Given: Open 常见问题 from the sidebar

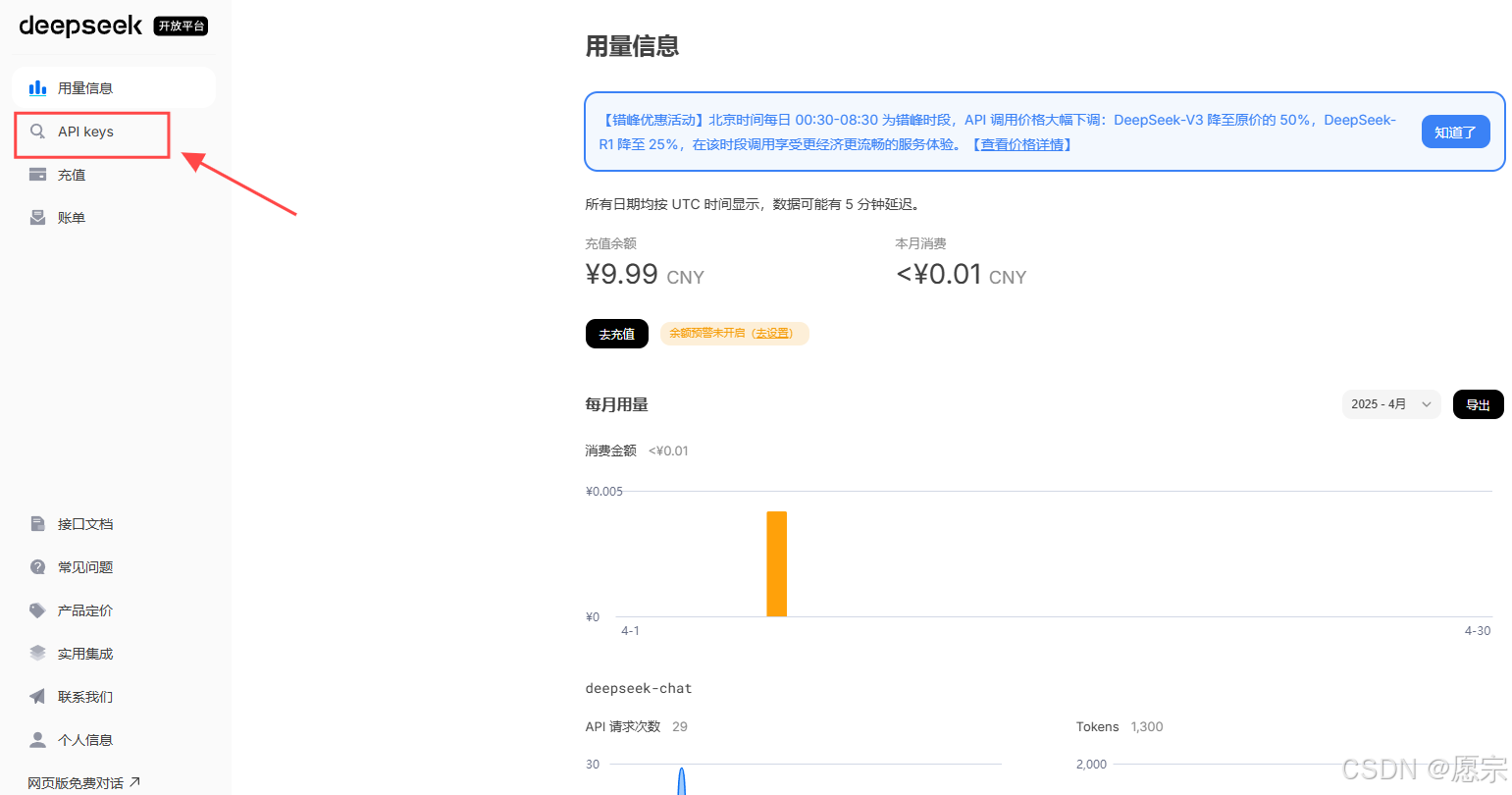Looking at the screenshot, I should (x=114, y=567).
